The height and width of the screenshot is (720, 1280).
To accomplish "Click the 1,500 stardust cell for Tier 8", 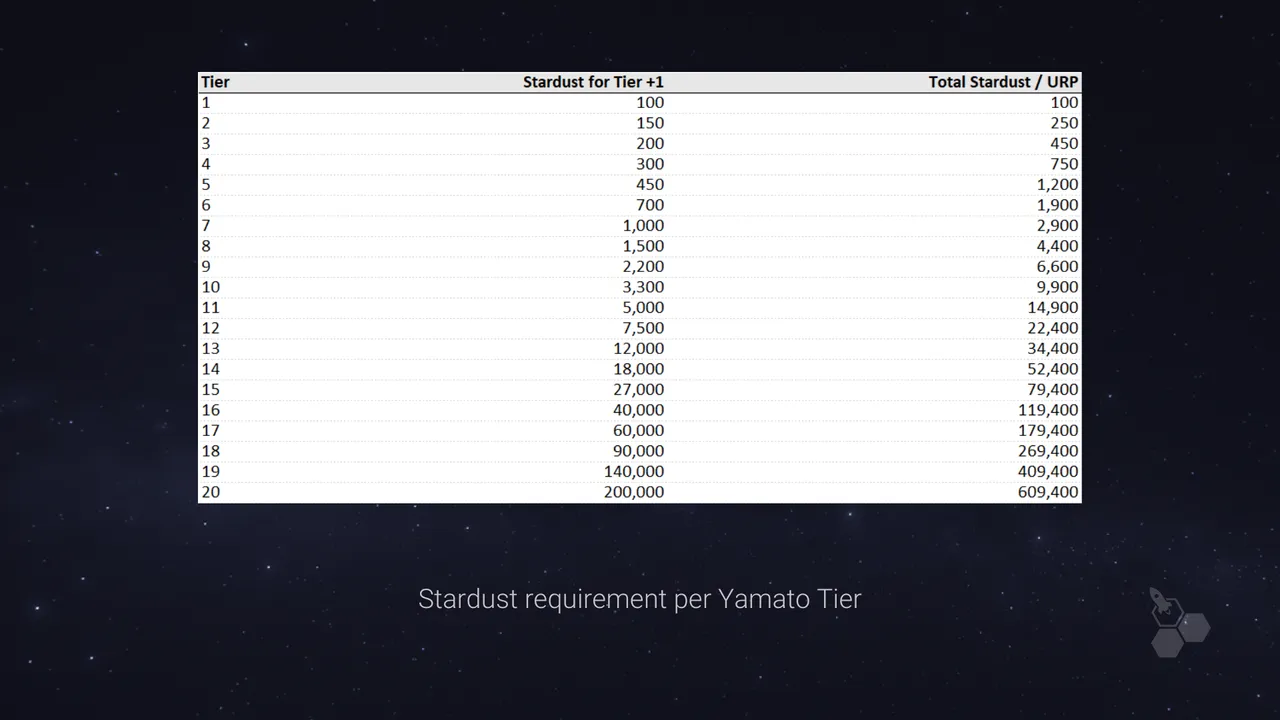I will (x=643, y=246).
